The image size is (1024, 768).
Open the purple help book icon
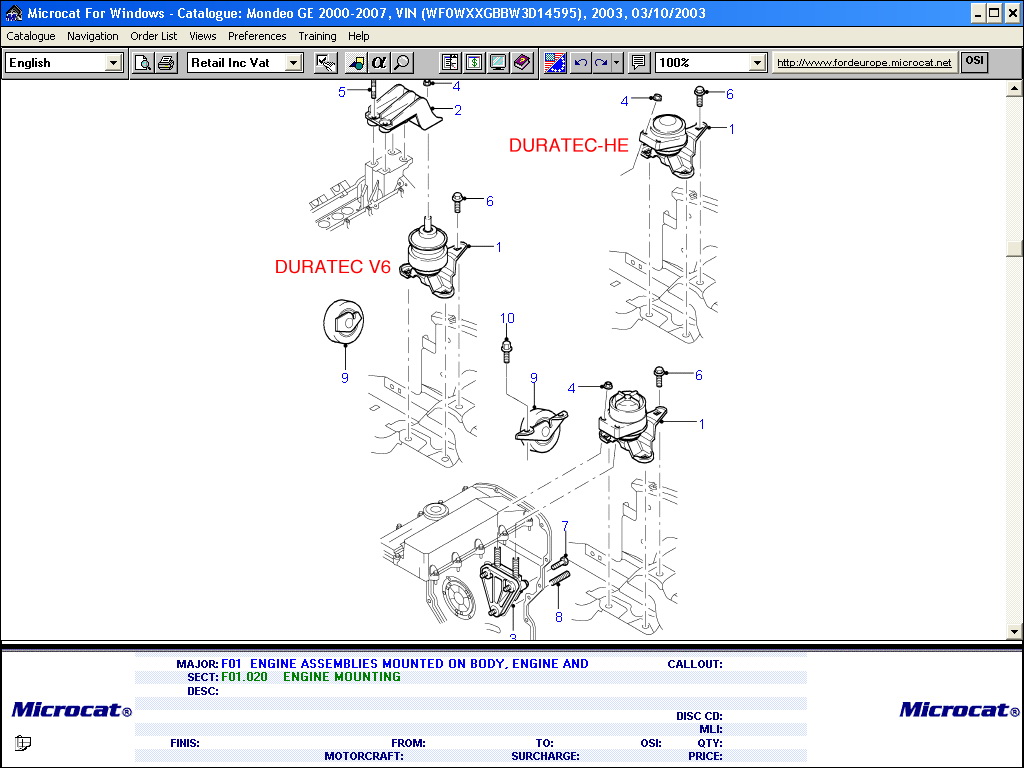click(x=521, y=63)
